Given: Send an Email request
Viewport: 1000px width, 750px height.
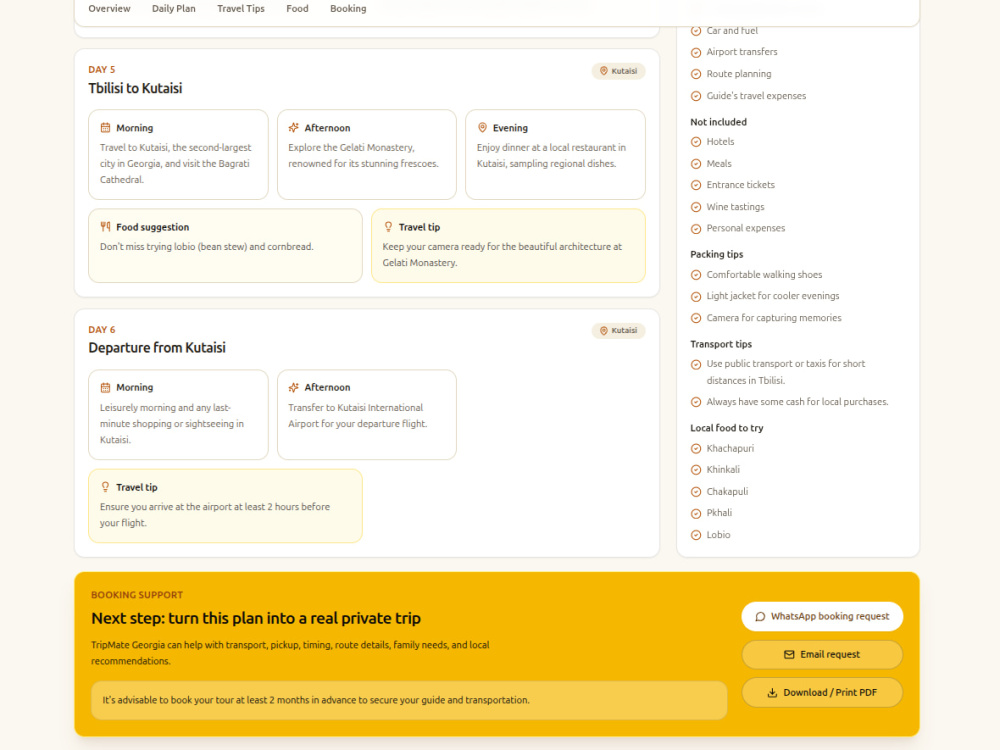Looking at the screenshot, I should 822,654.
